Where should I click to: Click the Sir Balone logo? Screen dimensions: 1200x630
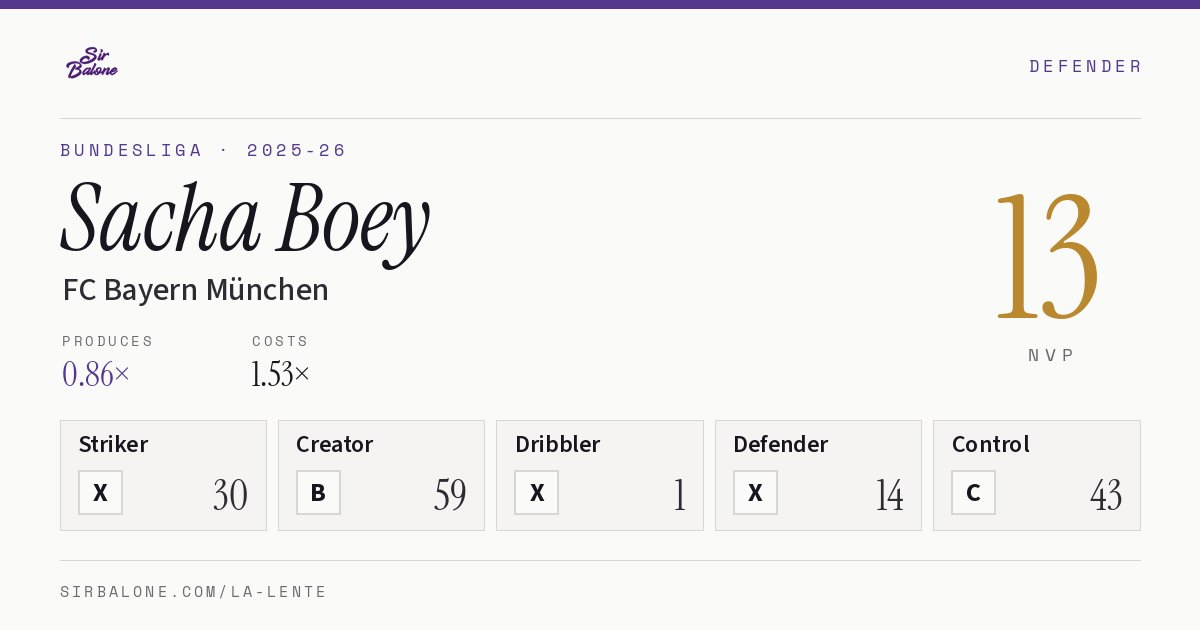pyautogui.click(x=92, y=63)
